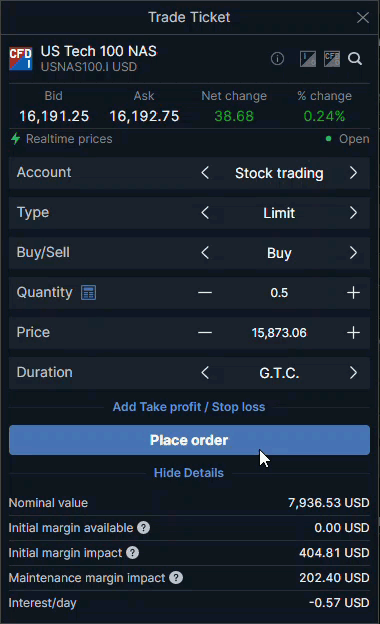Click the Place order button
This screenshot has width=380, height=624.
pos(189,440)
